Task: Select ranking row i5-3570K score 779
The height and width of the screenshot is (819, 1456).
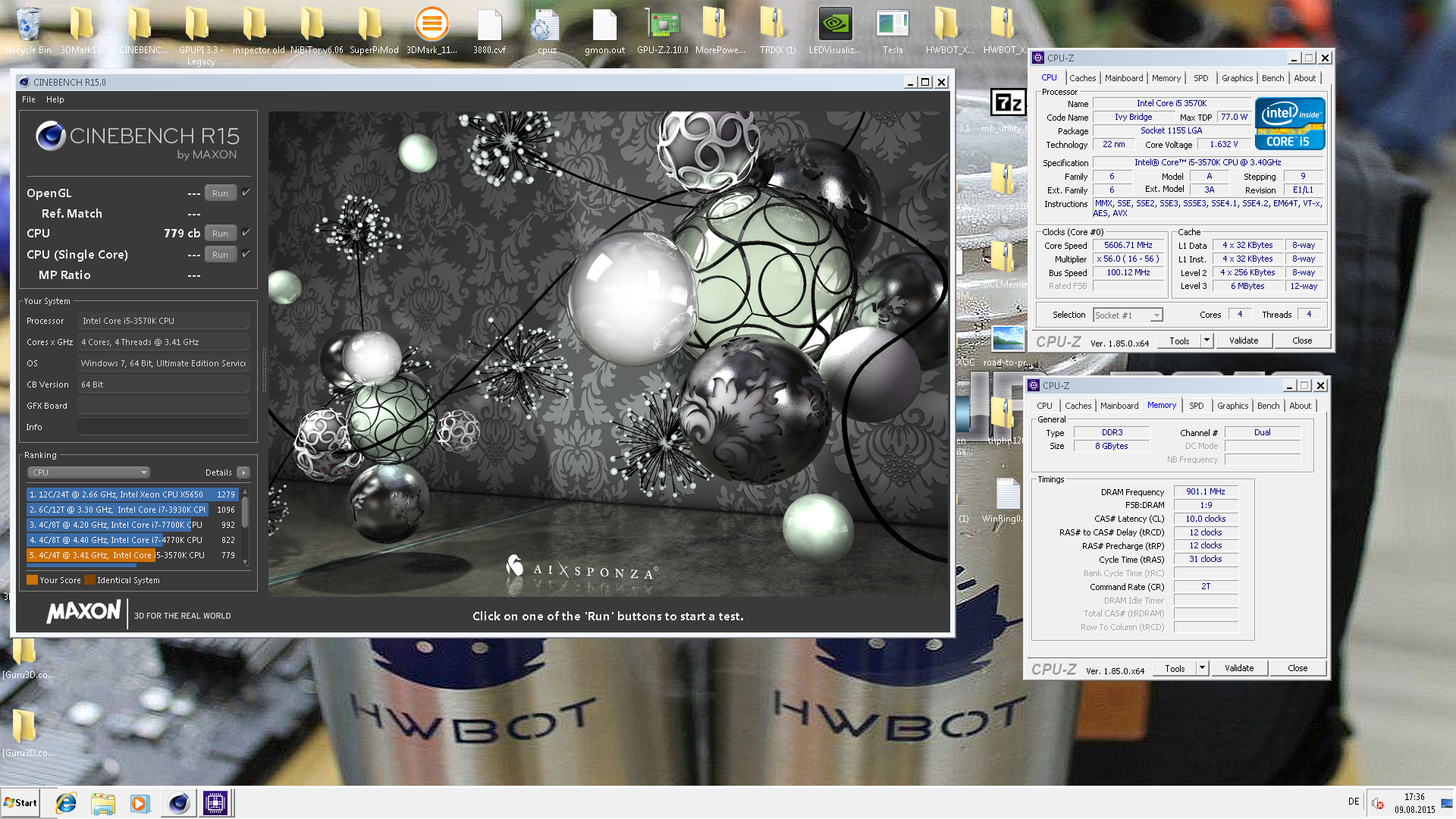Action: coord(133,555)
